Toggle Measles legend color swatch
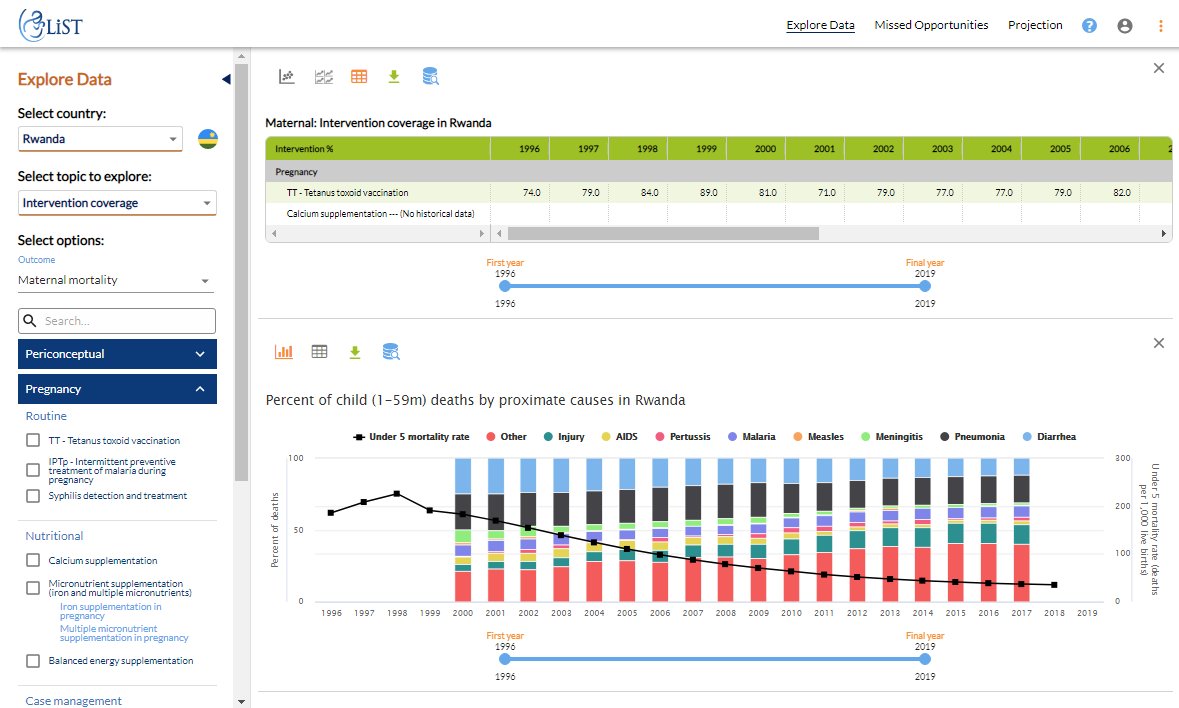 798,437
